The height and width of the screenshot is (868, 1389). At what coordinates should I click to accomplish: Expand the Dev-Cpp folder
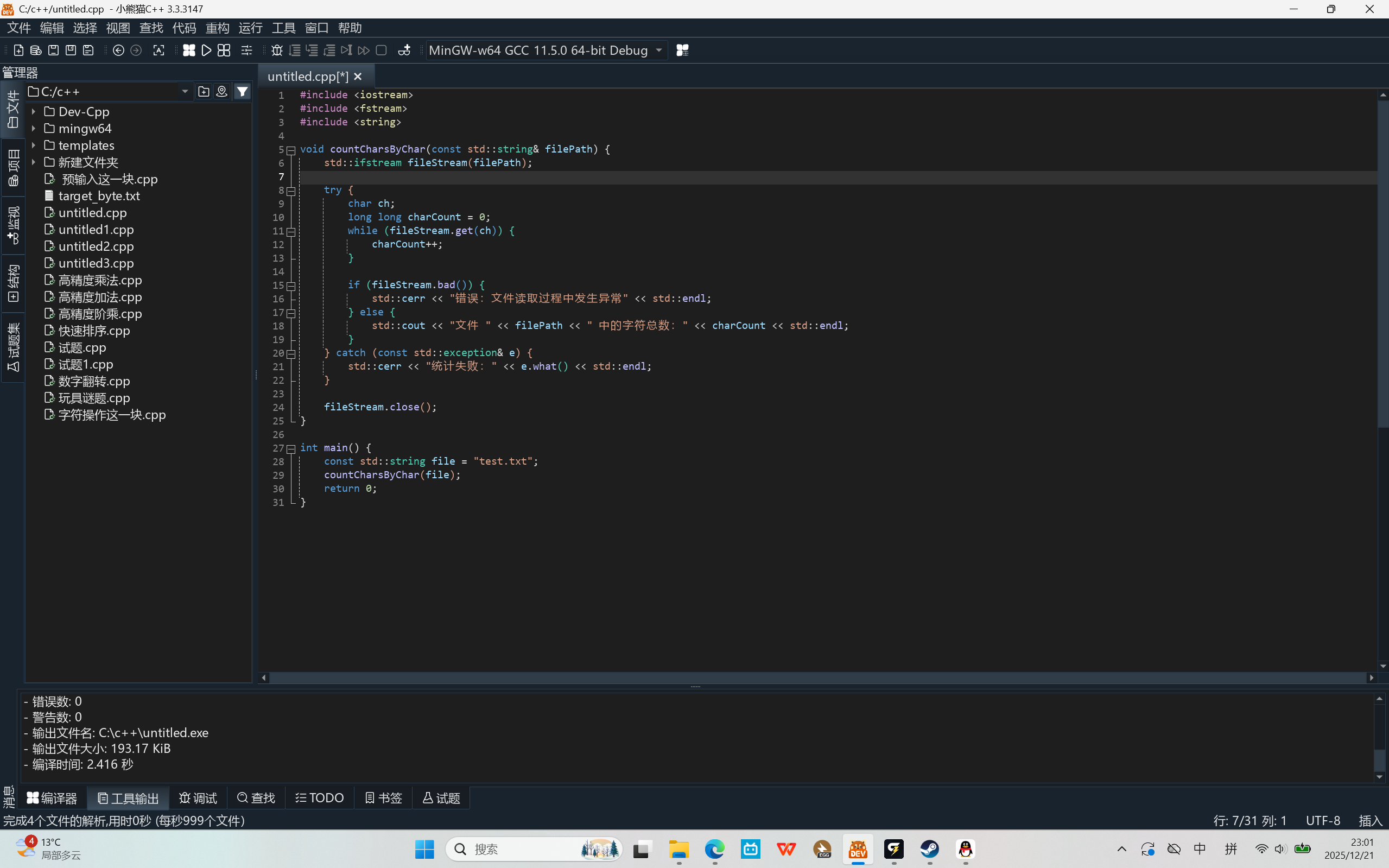[x=34, y=112]
